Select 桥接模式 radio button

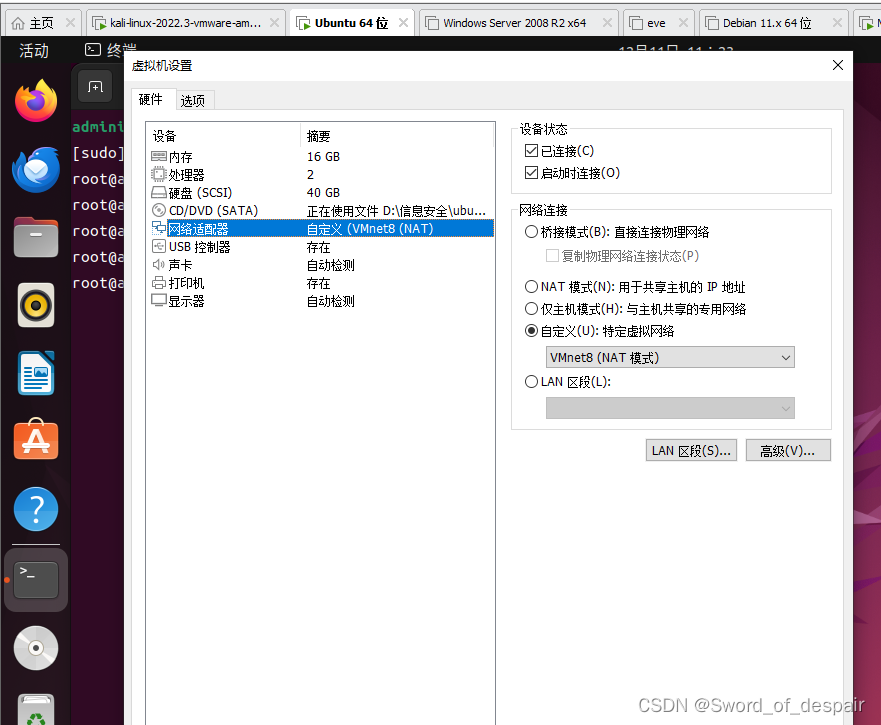531,232
